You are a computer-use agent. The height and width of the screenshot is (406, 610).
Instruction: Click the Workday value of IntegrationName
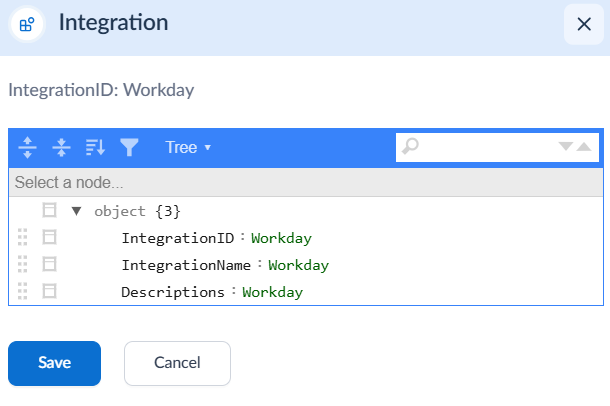pos(298,266)
